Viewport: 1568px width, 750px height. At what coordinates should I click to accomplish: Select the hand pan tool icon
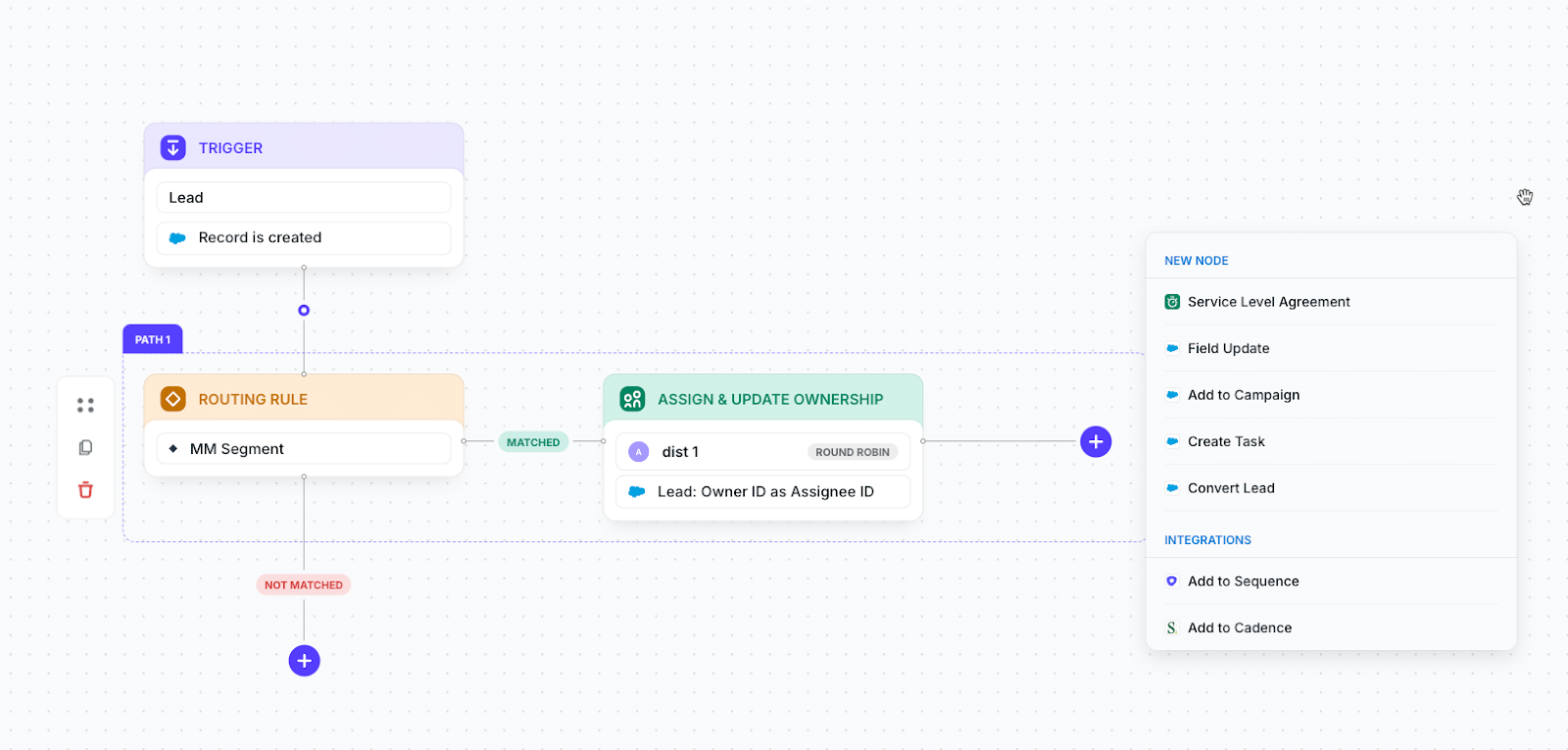(x=1525, y=197)
